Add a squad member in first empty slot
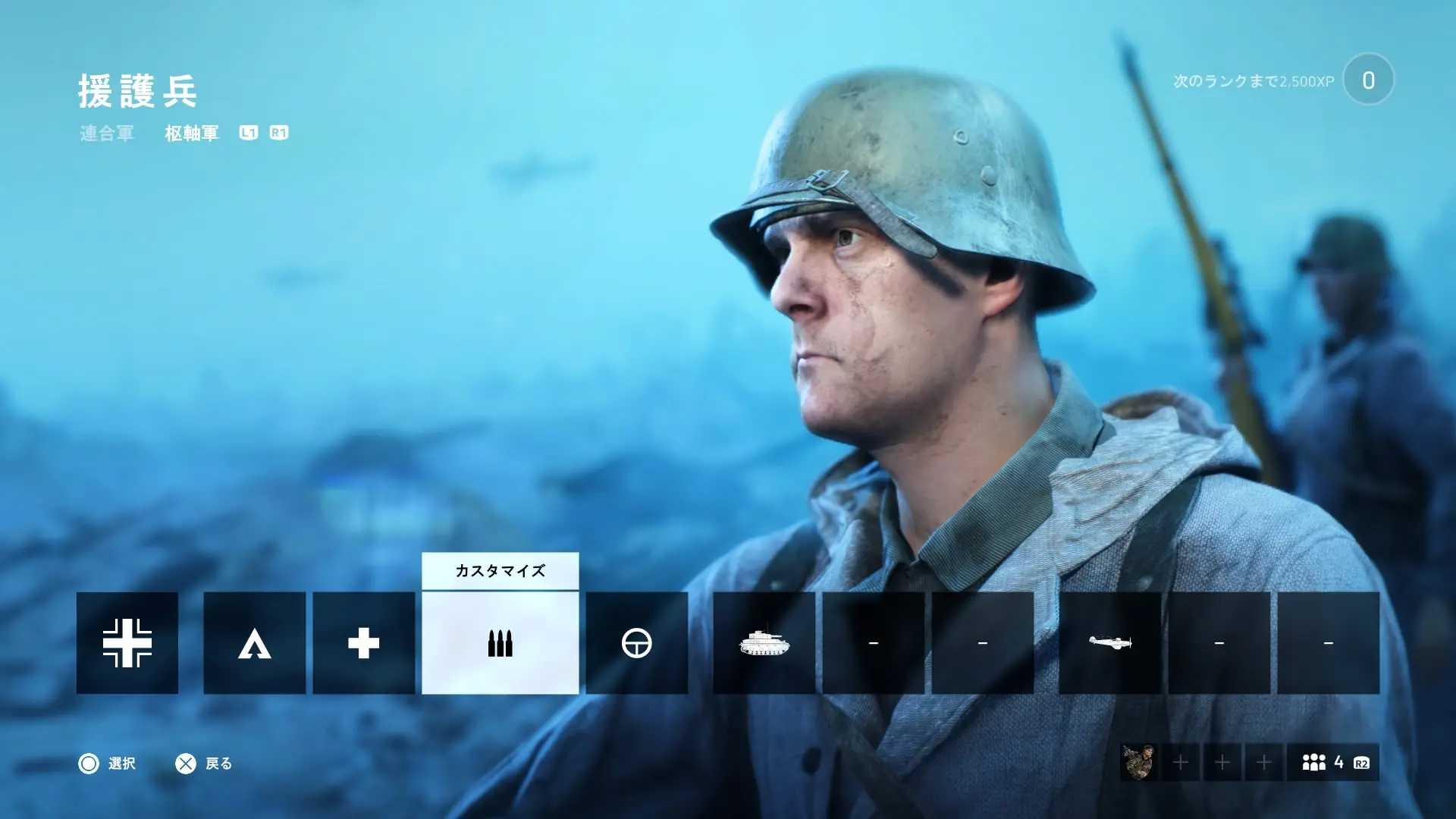The height and width of the screenshot is (819, 1456). coord(1181,762)
